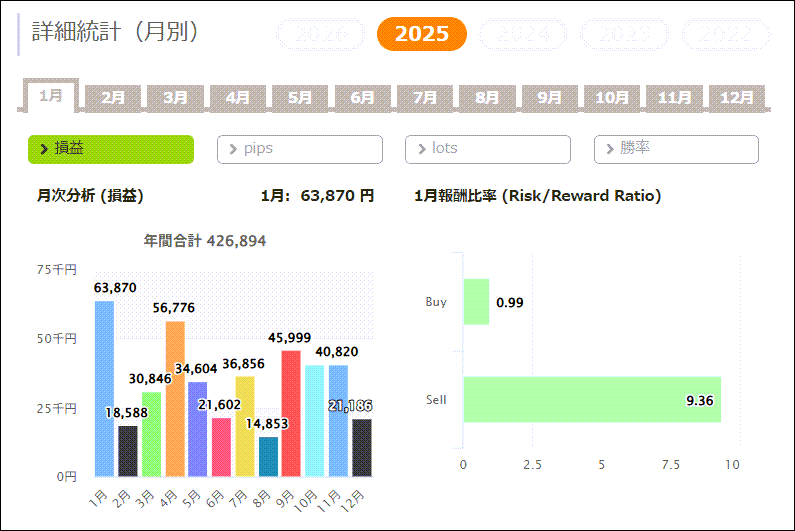The width and height of the screenshot is (795, 531).
Task: Click the Buy risk/reward bar 0.99
Action: point(476,302)
